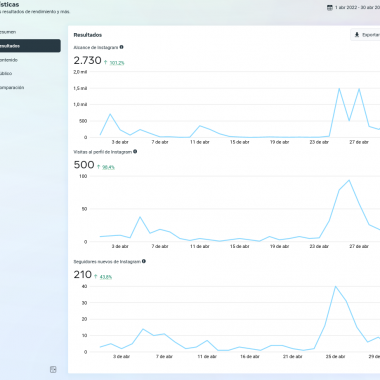Select Resultados in the sidebar
This screenshot has width=380, height=380.
click(30, 46)
